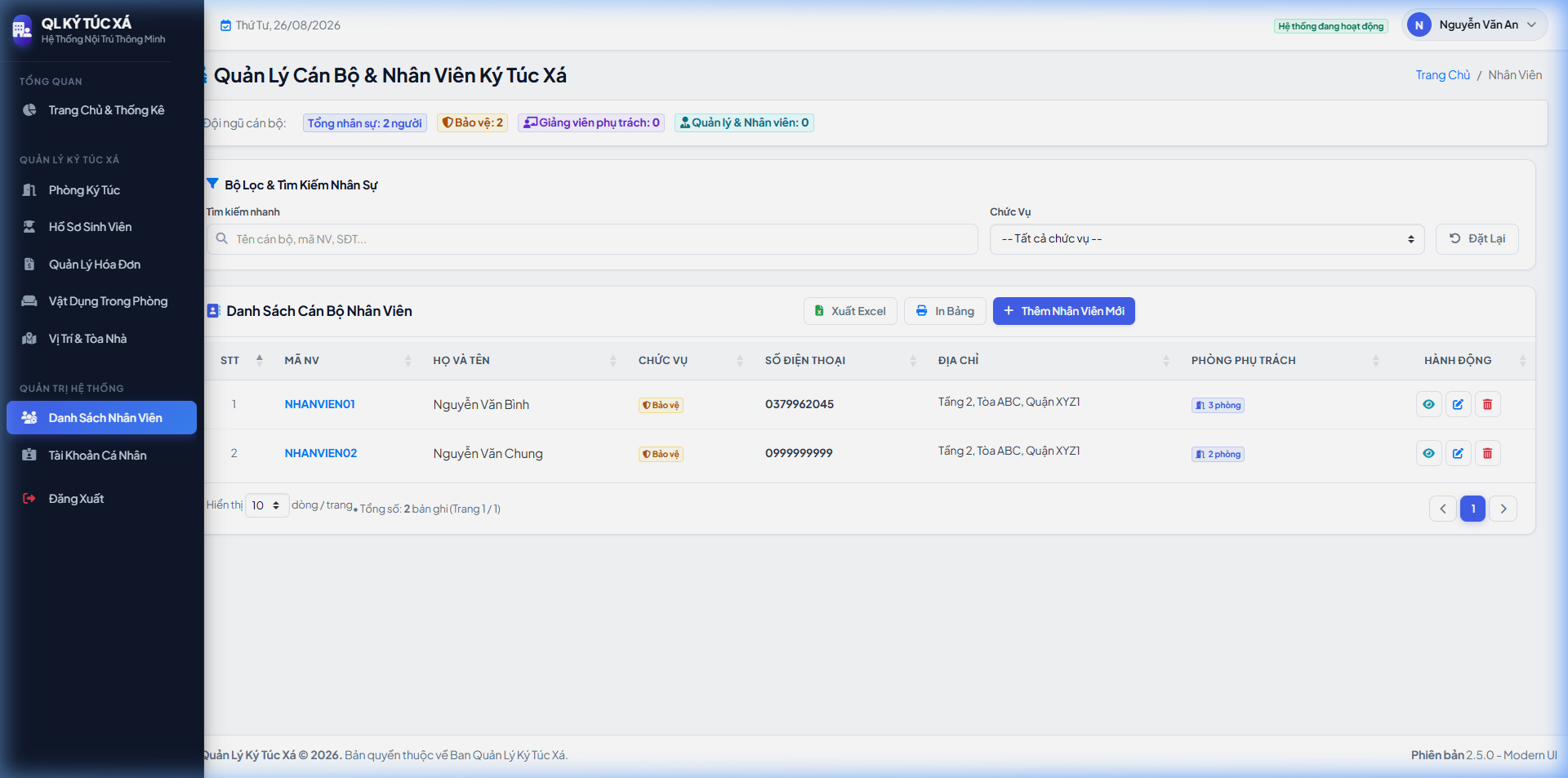The width and height of the screenshot is (1568, 778).
Task: Click the 2 phòng room badge
Action: coord(1218,454)
